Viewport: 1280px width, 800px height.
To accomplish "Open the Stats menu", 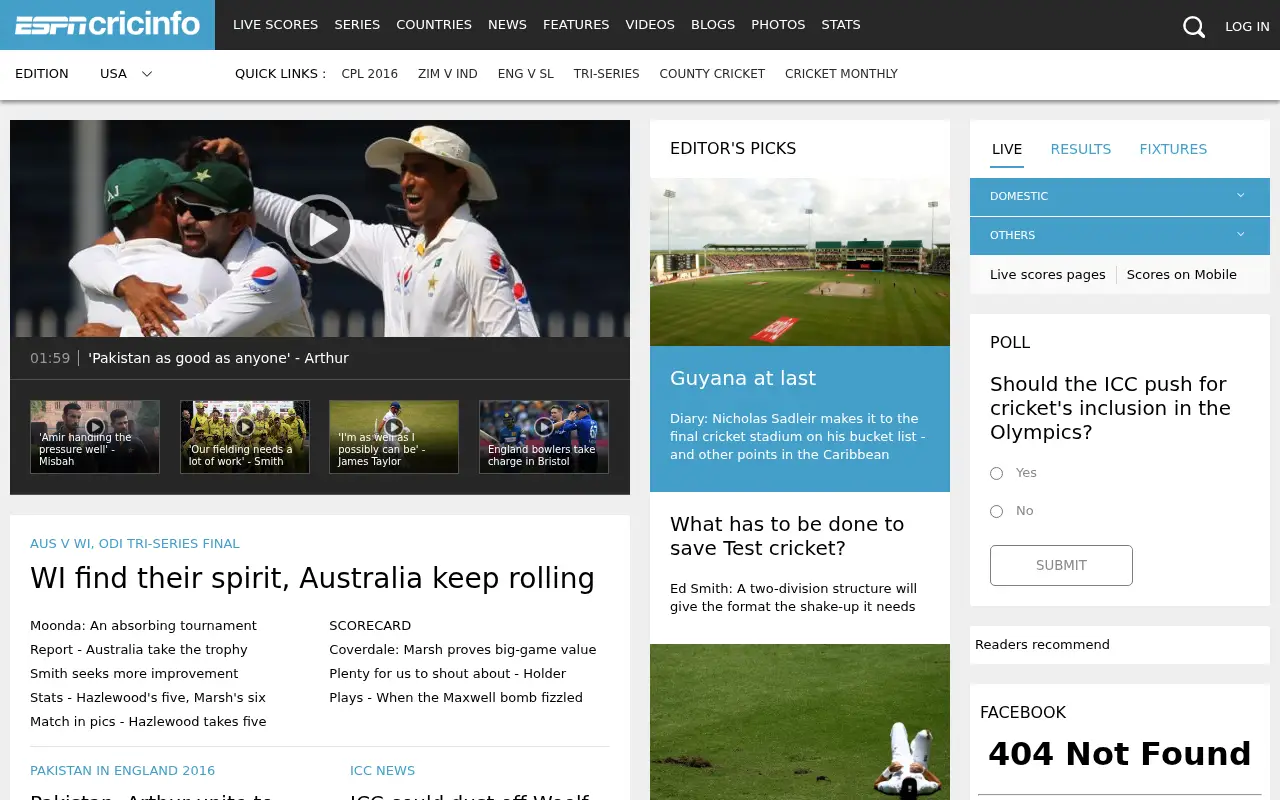I will (841, 25).
